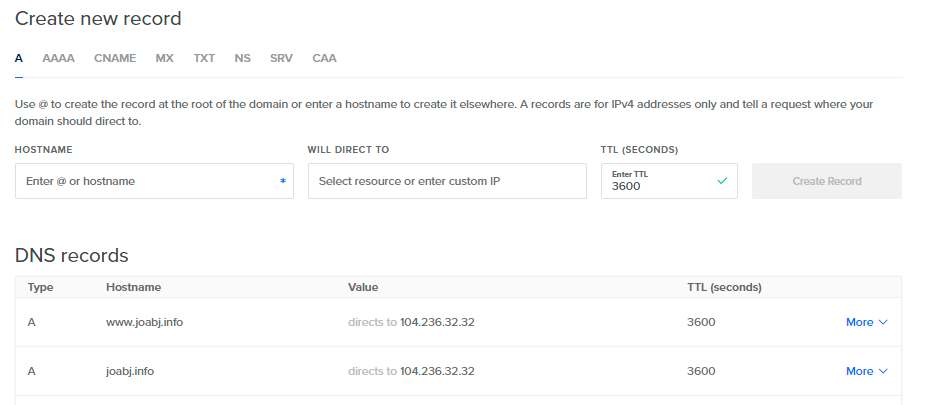This screenshot has height=405, width=945.
Task: Select the A record tab
Action: (x=19, y=58)
